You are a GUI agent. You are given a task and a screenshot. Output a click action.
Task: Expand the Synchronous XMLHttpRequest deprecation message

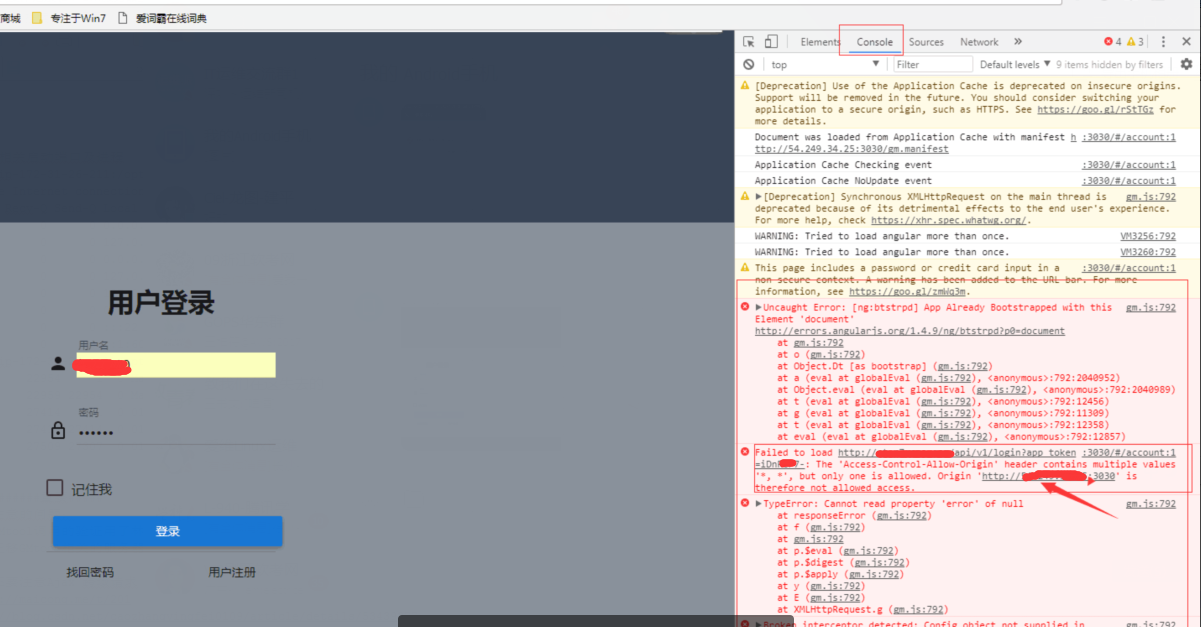(759, 197)
